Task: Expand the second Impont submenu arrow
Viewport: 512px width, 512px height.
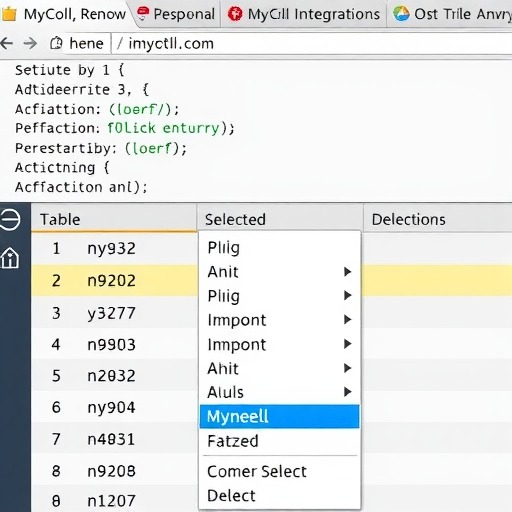Action: point(347,344)
